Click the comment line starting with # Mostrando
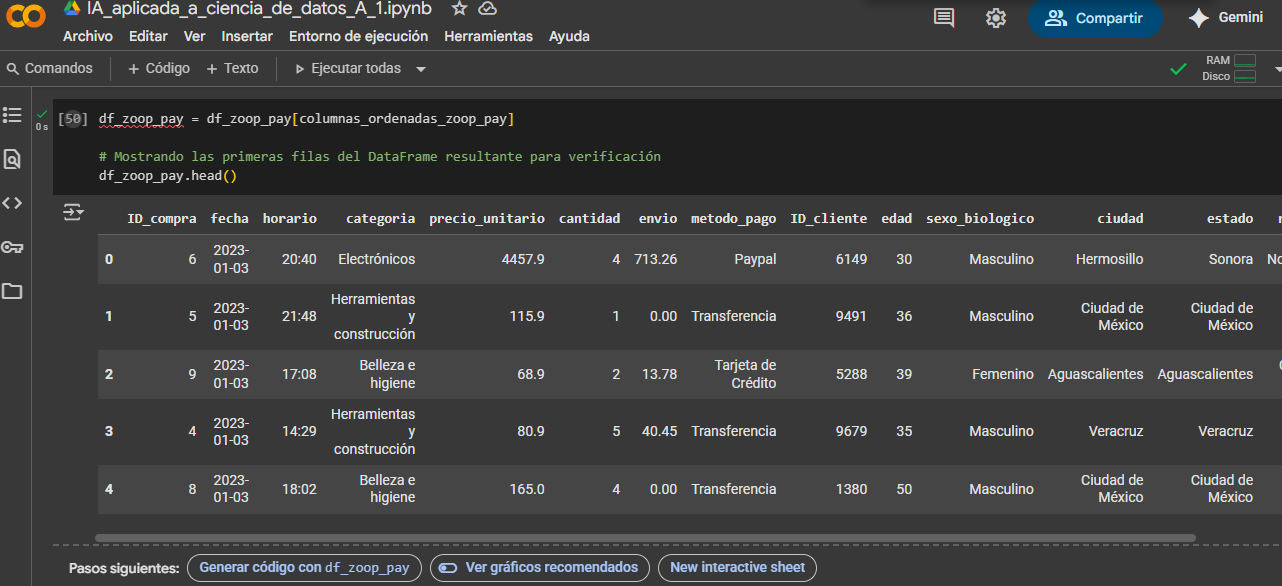Screen dimensions: 1282x586 point(380,157)
